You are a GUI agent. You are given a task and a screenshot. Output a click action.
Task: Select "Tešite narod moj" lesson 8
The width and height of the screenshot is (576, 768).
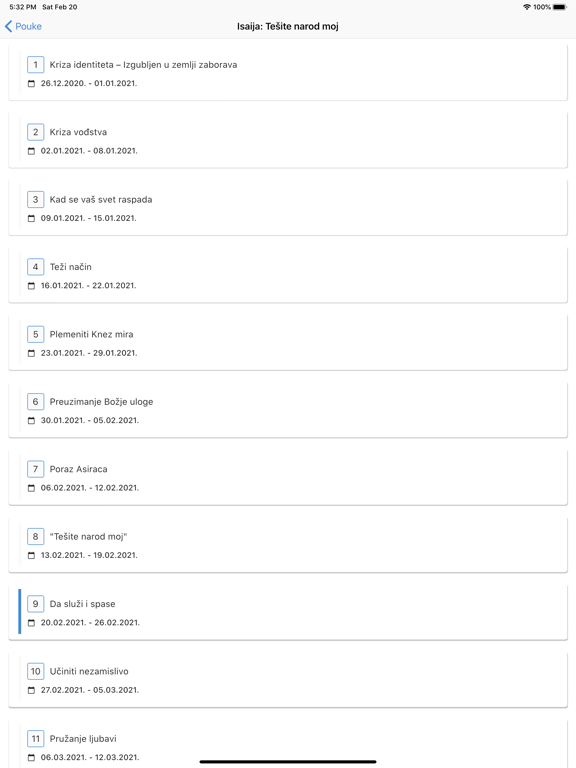tap(288, 545)
